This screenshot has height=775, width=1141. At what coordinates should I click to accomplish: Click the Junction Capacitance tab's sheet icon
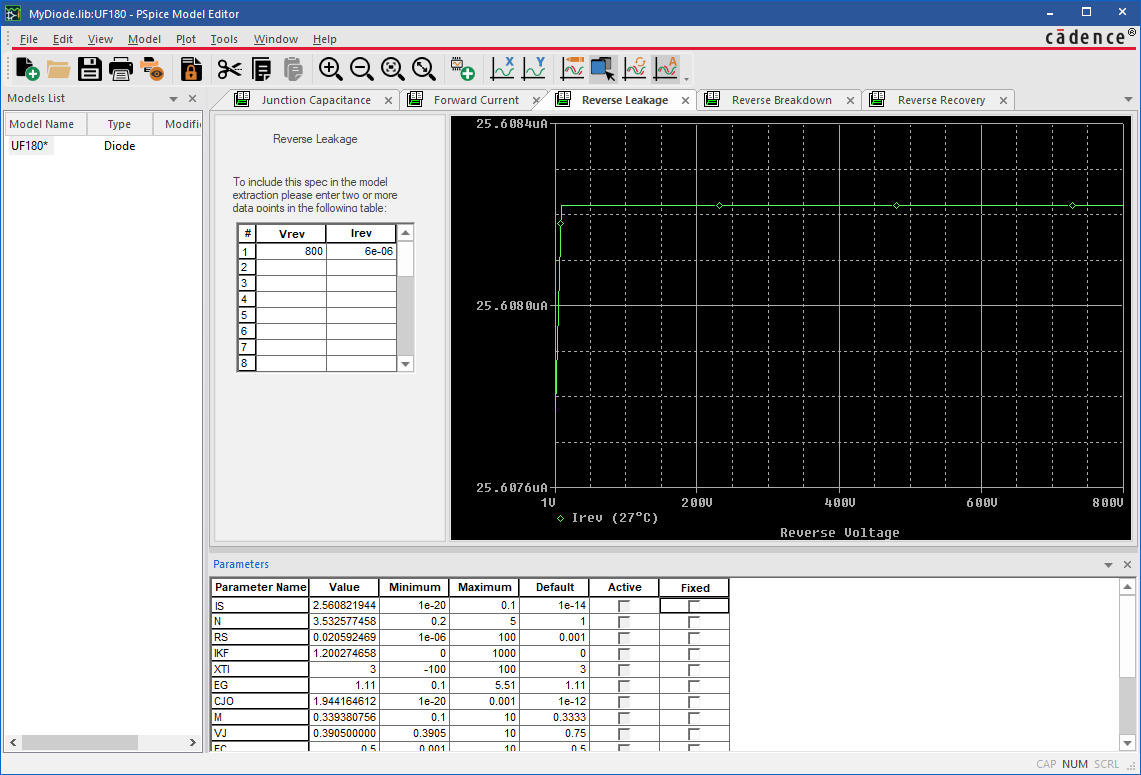[x=242, y=100]
